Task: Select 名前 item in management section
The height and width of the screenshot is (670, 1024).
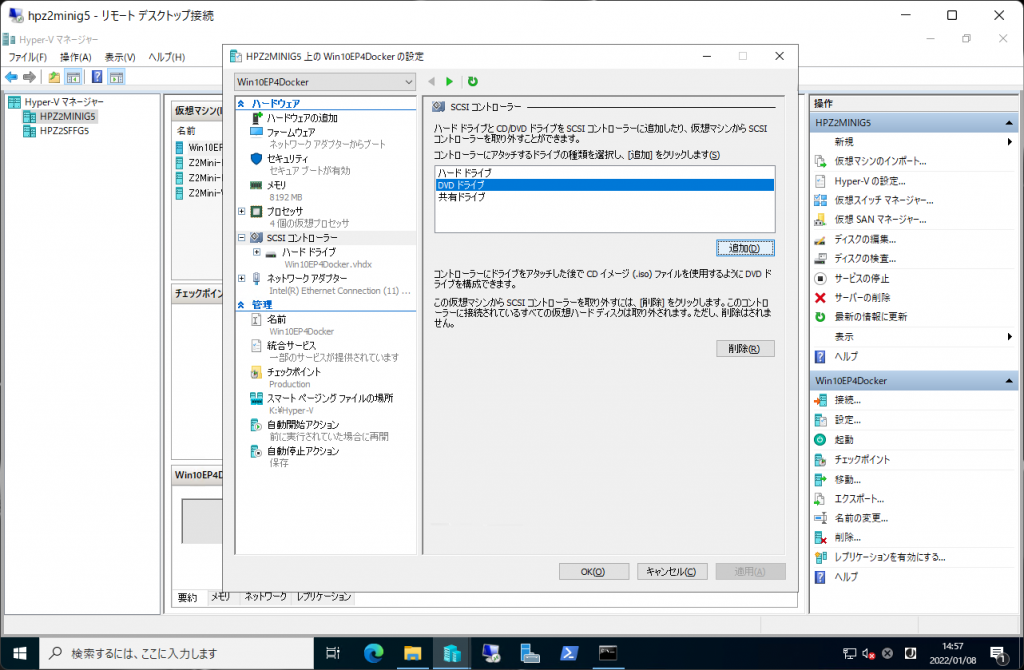Action: (x=276, y=319)
